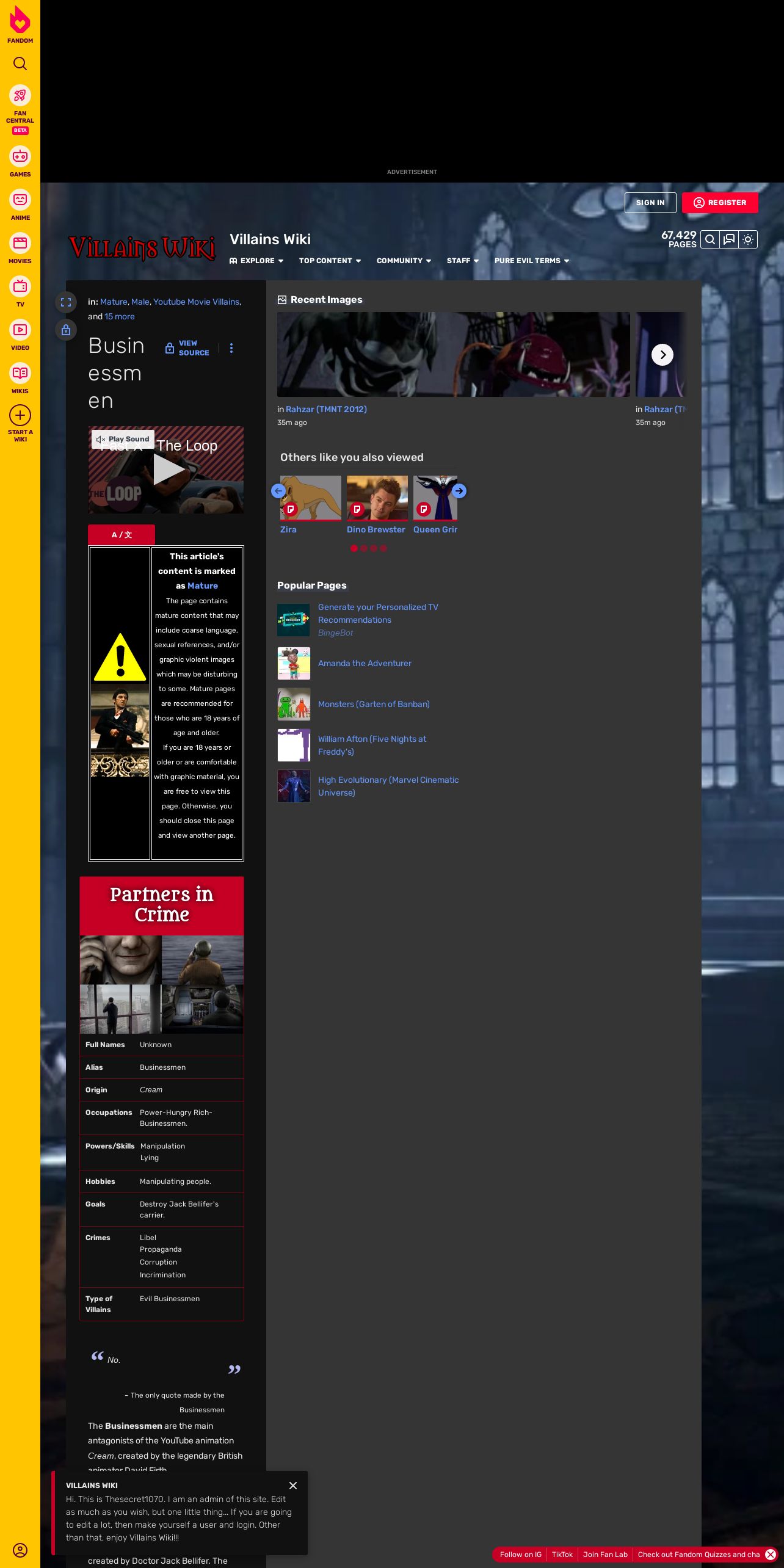Open Amanda the Adventurer page
Viewport: 784px width, 1568px height.
365,663
